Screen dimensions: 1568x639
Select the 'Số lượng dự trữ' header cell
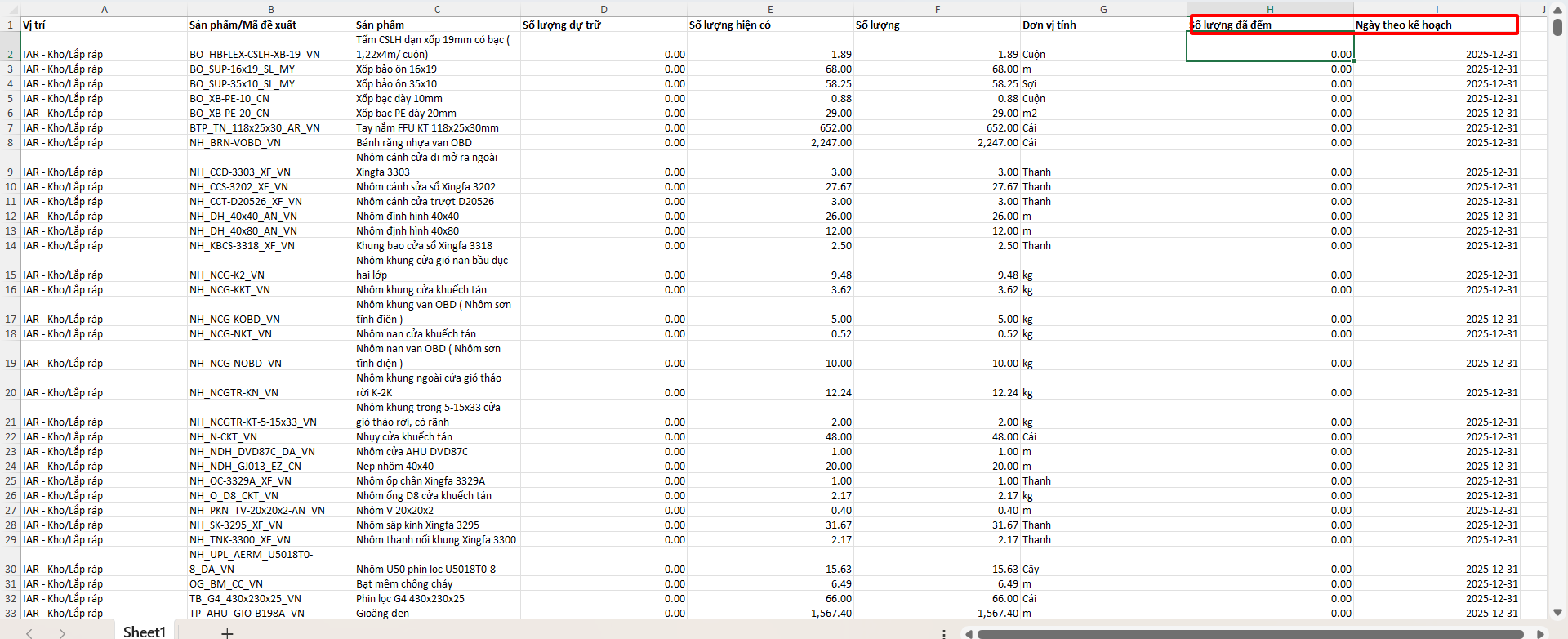coord(604,25)
